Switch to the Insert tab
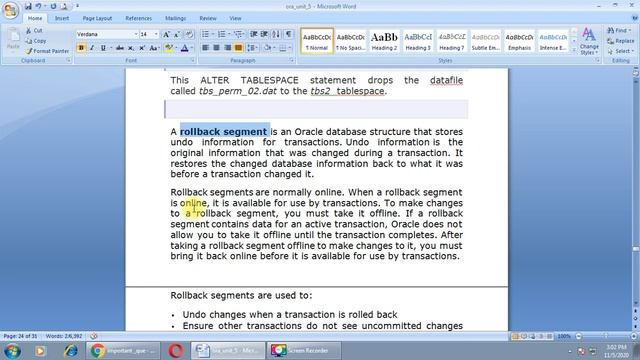This screenshot has width=640, height=360. click(62, 18)
